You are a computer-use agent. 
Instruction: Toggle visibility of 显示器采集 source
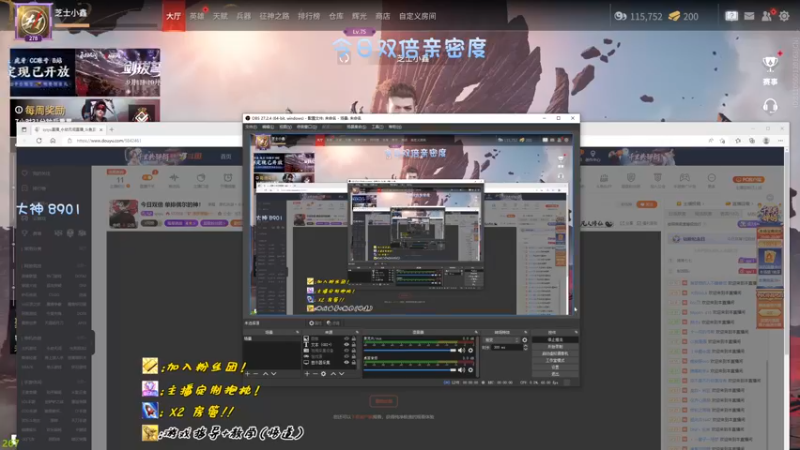pos(346,362)
